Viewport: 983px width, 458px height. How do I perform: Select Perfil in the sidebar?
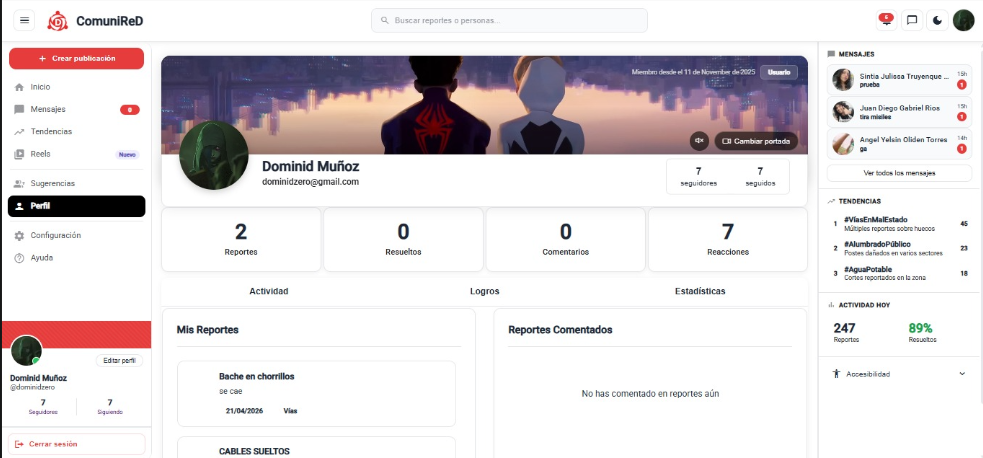coord(76,206)
